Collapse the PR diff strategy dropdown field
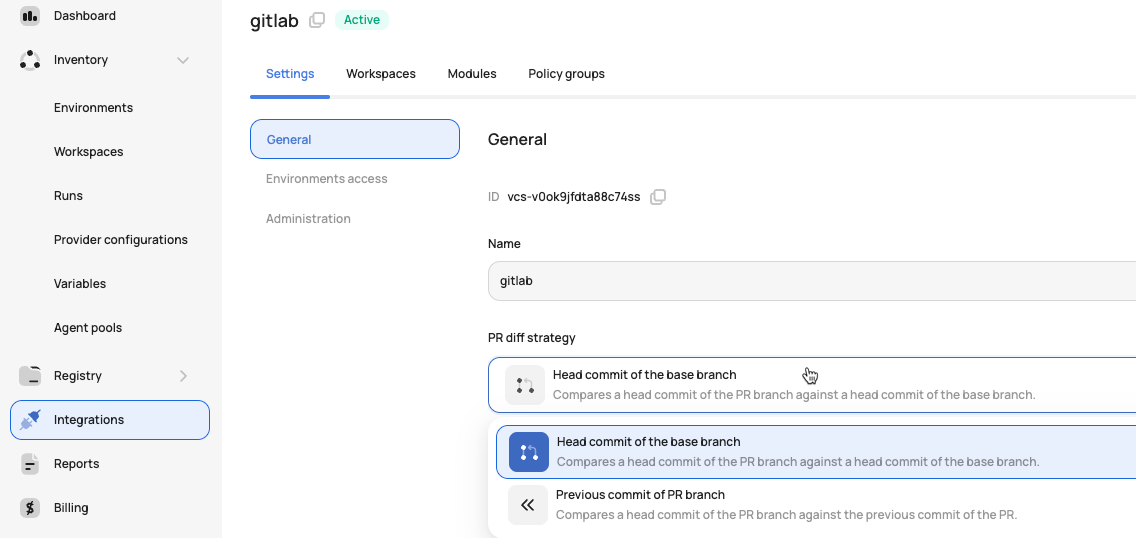1136x538 pixels. pyautogui.click(x=812, y=385)
